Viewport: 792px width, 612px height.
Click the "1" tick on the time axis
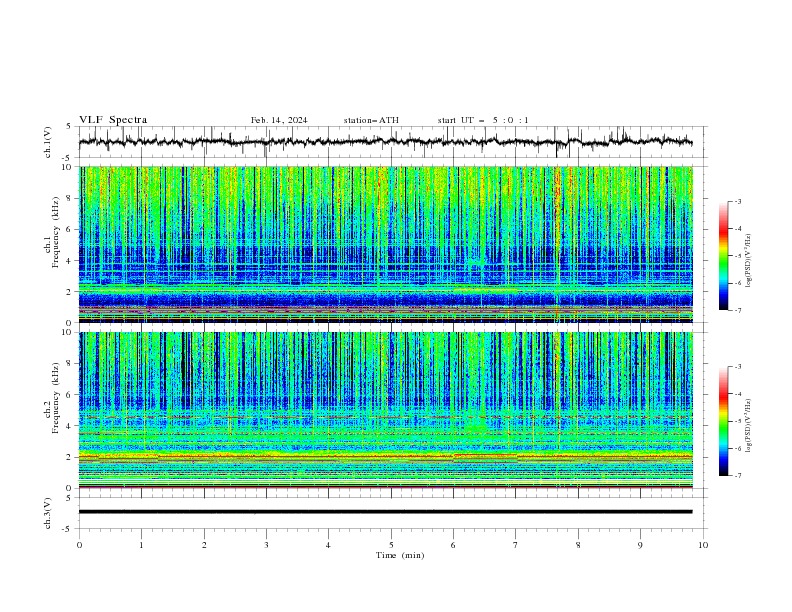[x=141, y=545]
